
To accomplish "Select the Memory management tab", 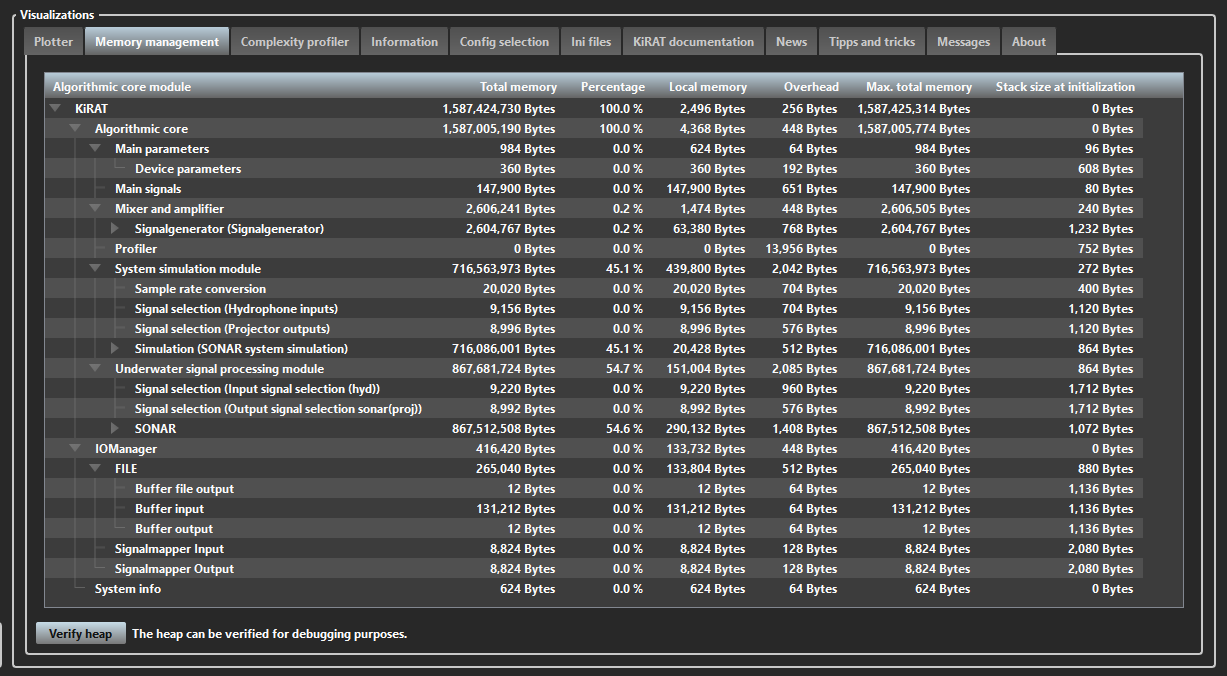I will (x=157, y=42).
